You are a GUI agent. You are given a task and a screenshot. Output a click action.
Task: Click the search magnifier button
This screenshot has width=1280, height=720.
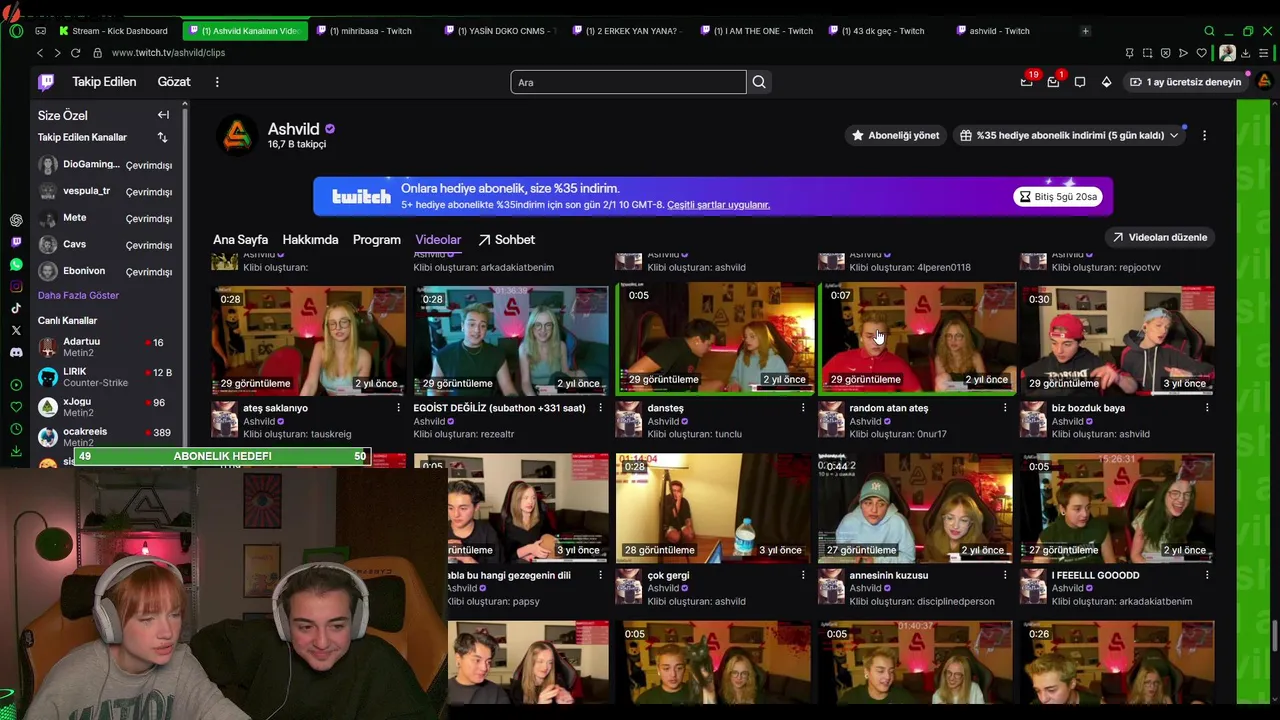(759, 82)
